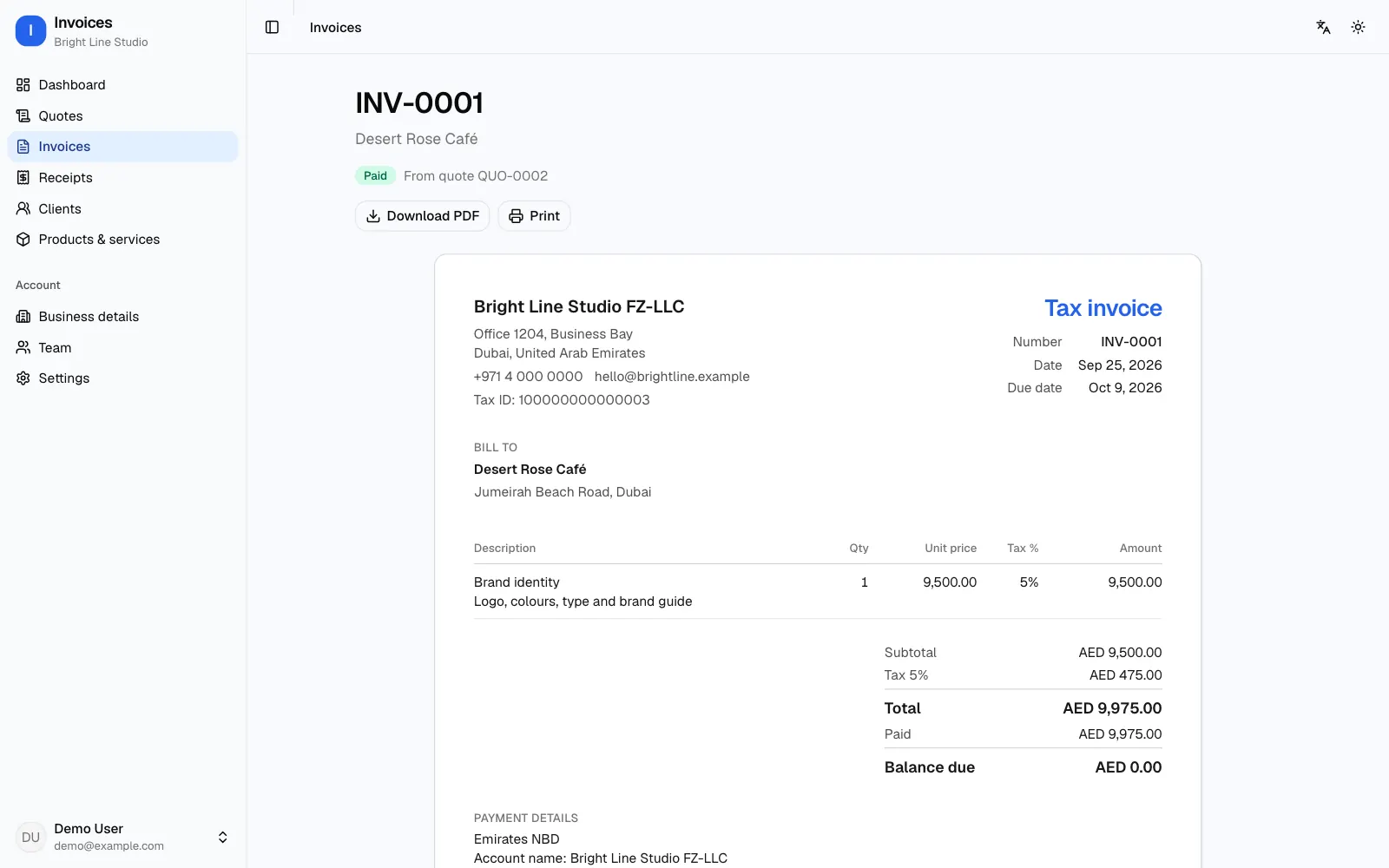Screen dimensions: 1389x868
Task: Click the Products & services box icon
Action: pos(23,240)
